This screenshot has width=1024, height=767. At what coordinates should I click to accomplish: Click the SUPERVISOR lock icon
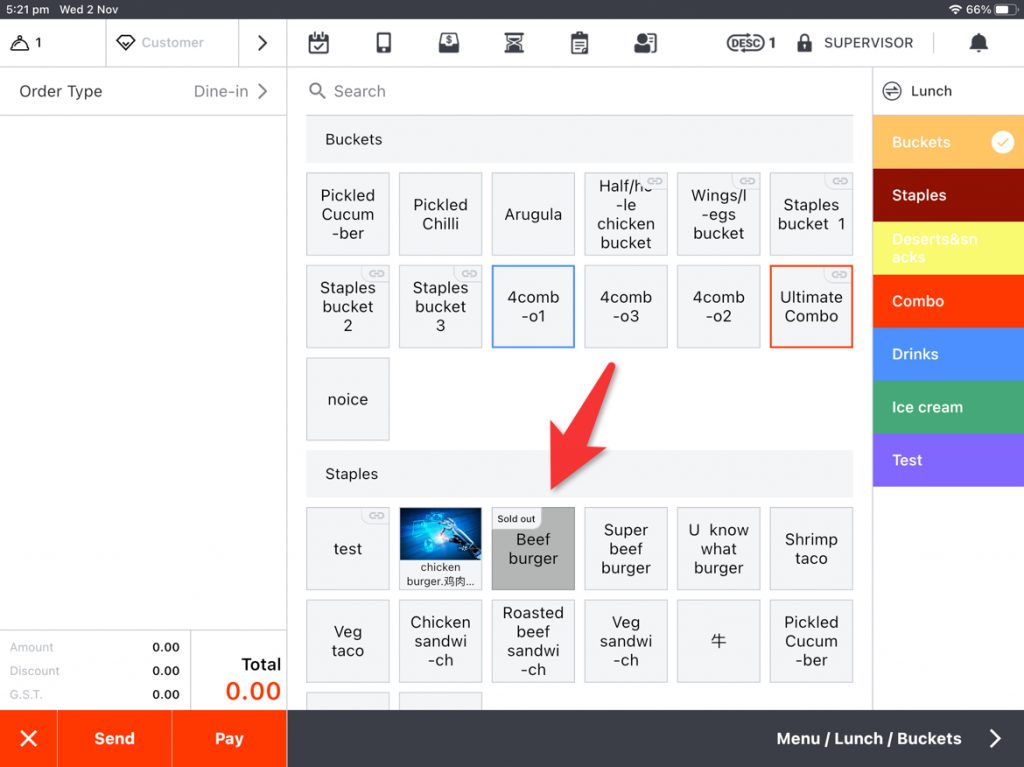(804, 43)
